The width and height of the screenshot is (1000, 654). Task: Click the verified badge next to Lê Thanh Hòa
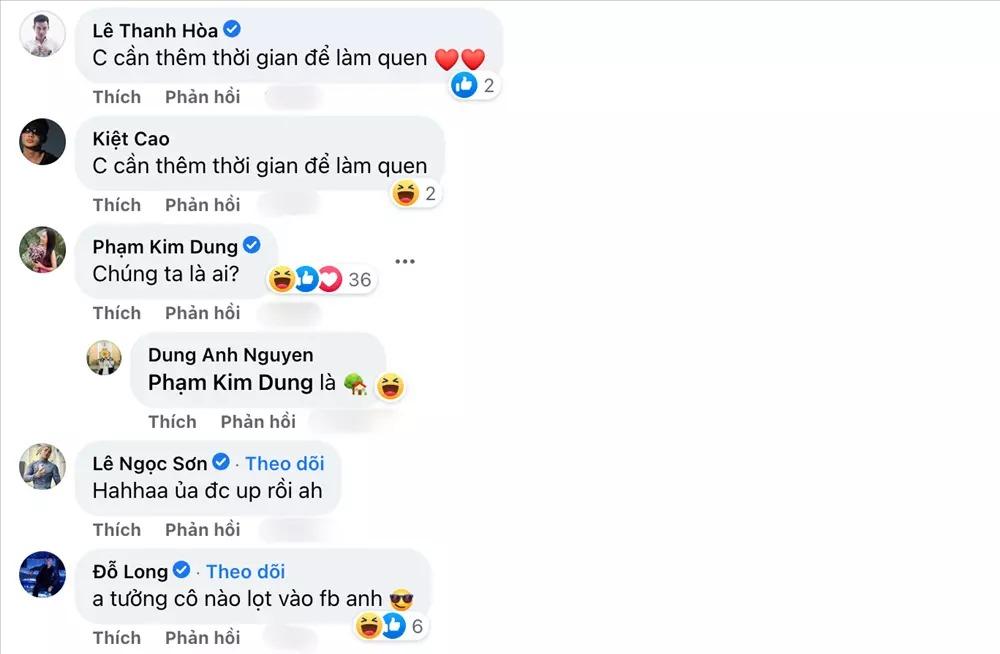[x=234, y=30]
